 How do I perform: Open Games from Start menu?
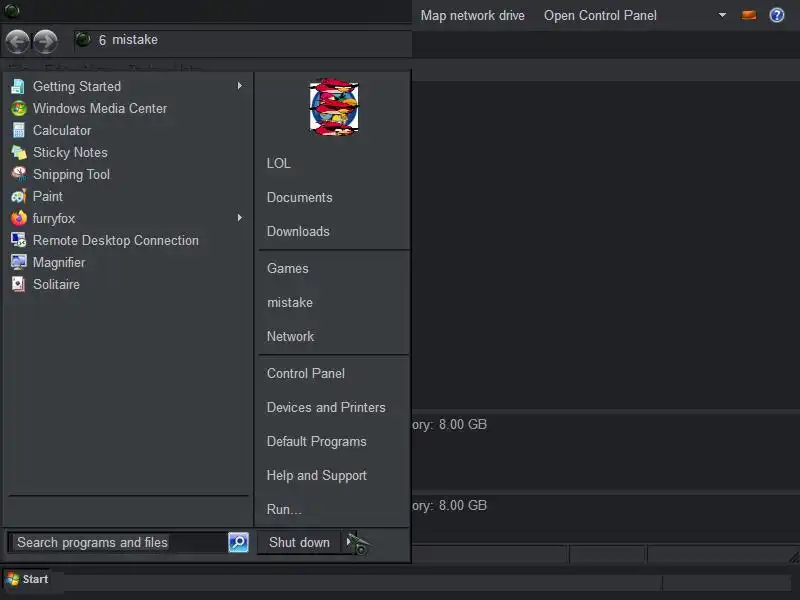pyautogui.click(x=287, y=268)
